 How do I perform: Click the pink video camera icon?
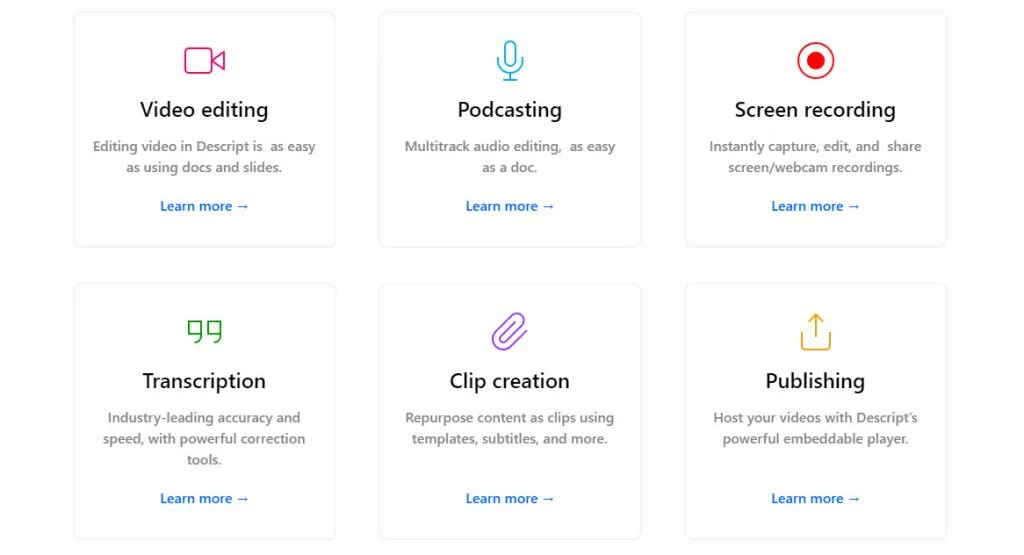pos(204,61)
